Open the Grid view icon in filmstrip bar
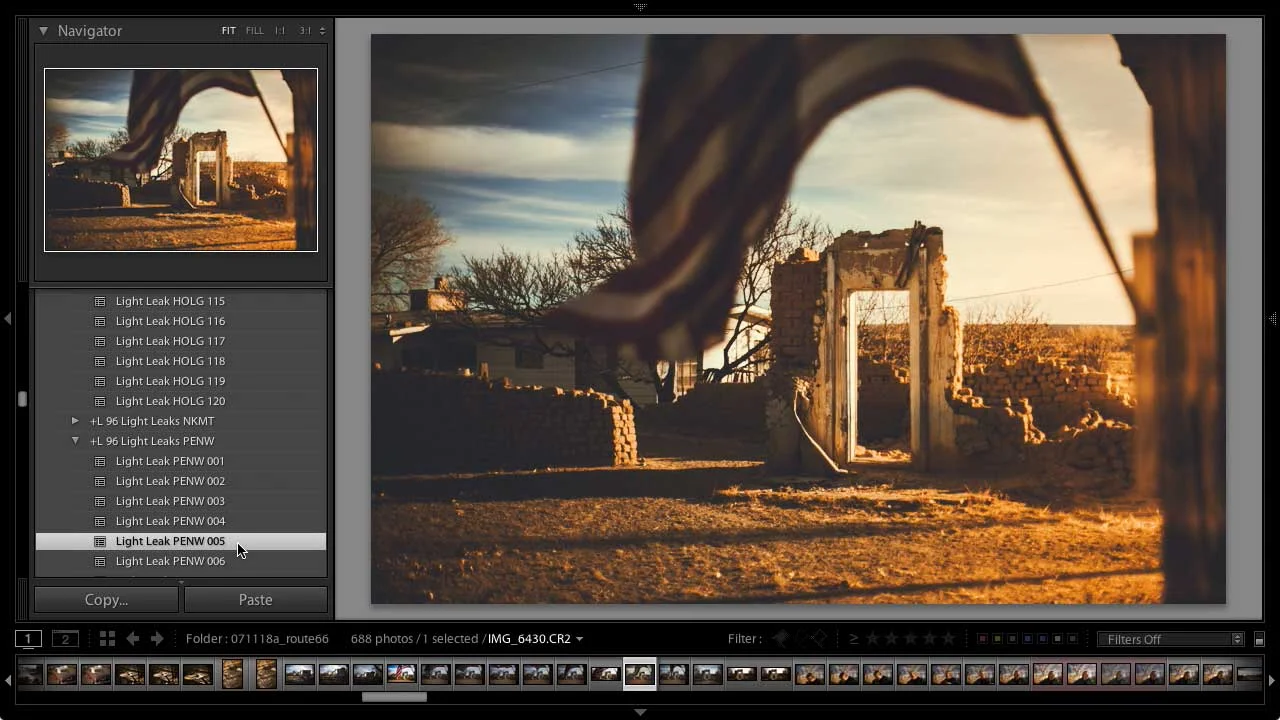The height and width of the screenshot is (720, 1280). coord(107,639)
